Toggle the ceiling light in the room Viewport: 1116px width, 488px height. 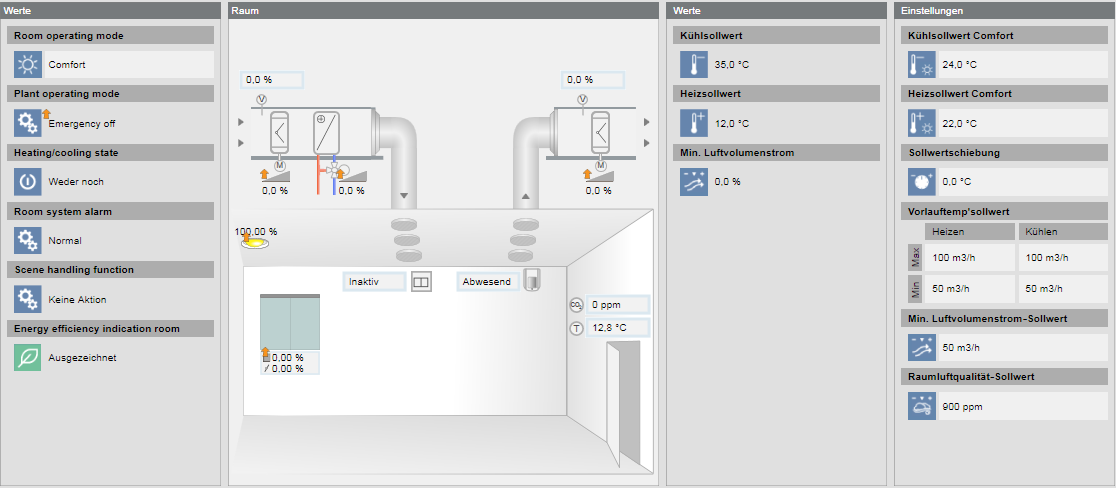tap(256, 242)
